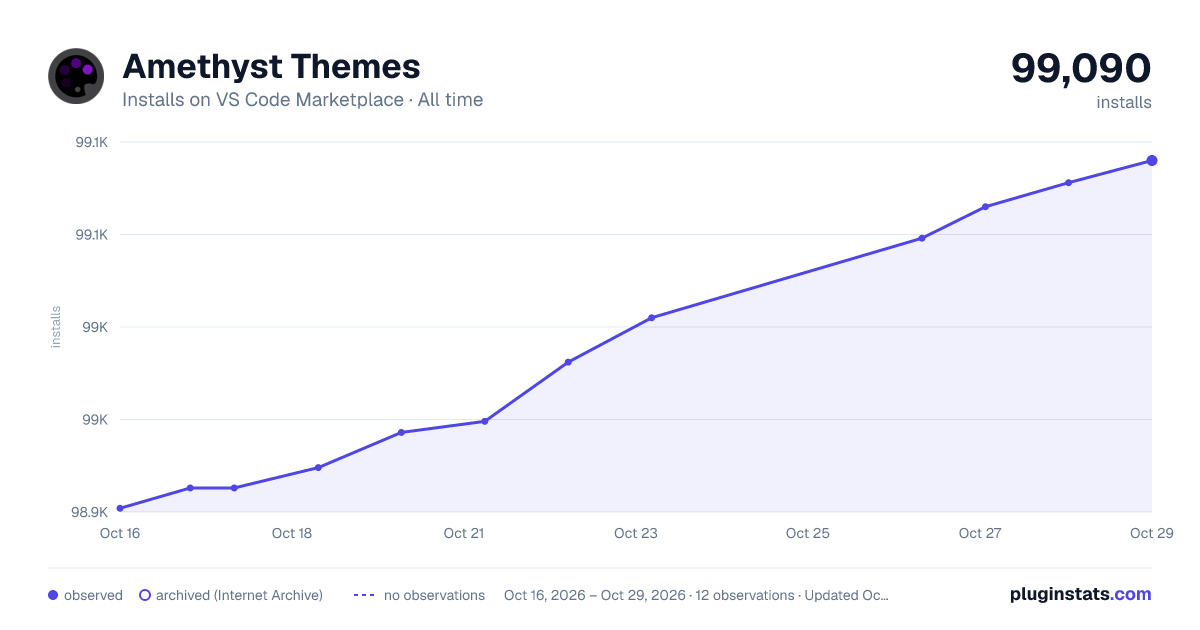The height and width of the screenshot is (630, 1200).
Task: Click the 'observed' legend text
Action: click(x=93, y=595)
